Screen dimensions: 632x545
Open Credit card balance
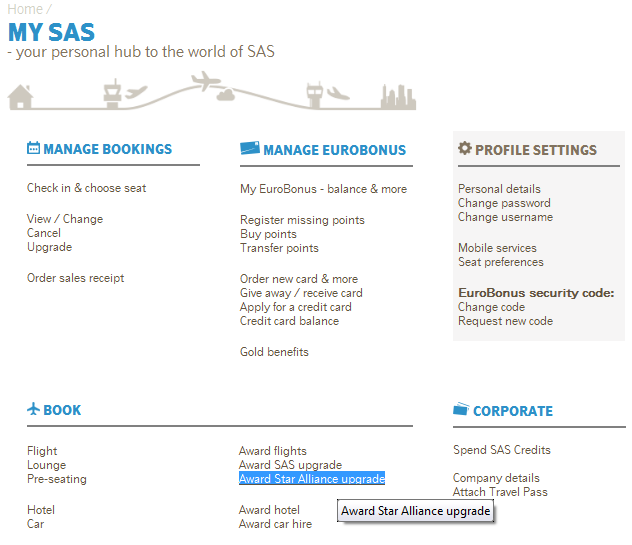[x=289, y=321]
